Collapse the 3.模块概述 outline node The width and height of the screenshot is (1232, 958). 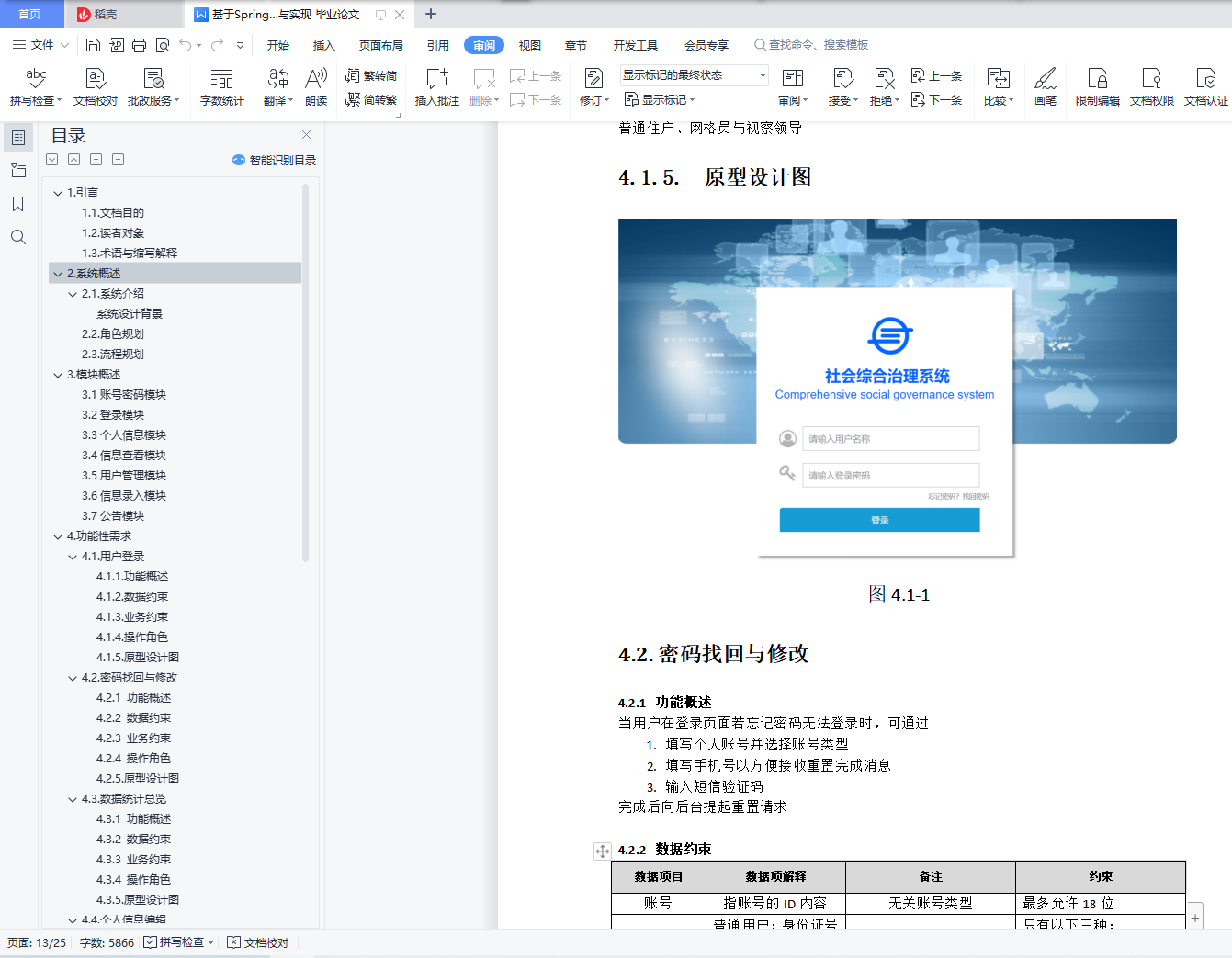click(x=58, y=375)
